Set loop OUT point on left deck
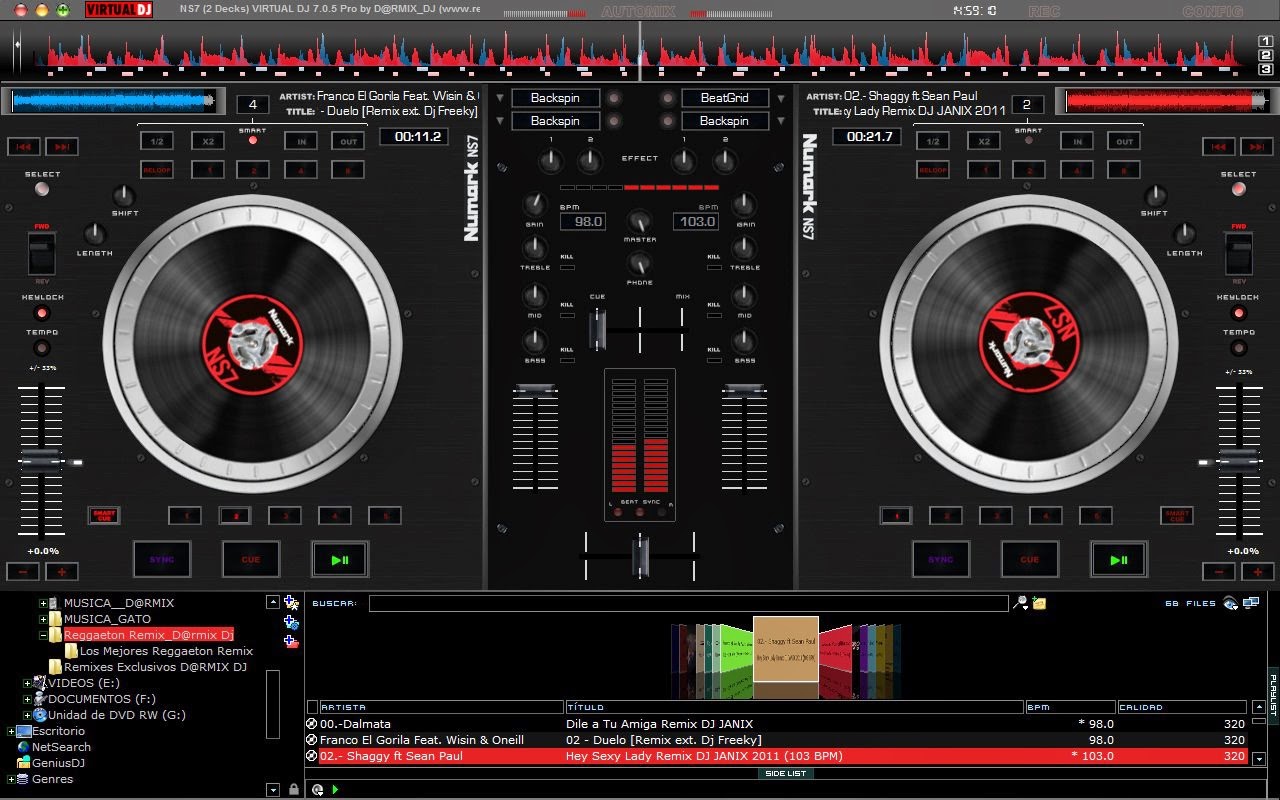The width and height of the screenshot is (1280, 800). pyautogui.click(x=348, y=141)
